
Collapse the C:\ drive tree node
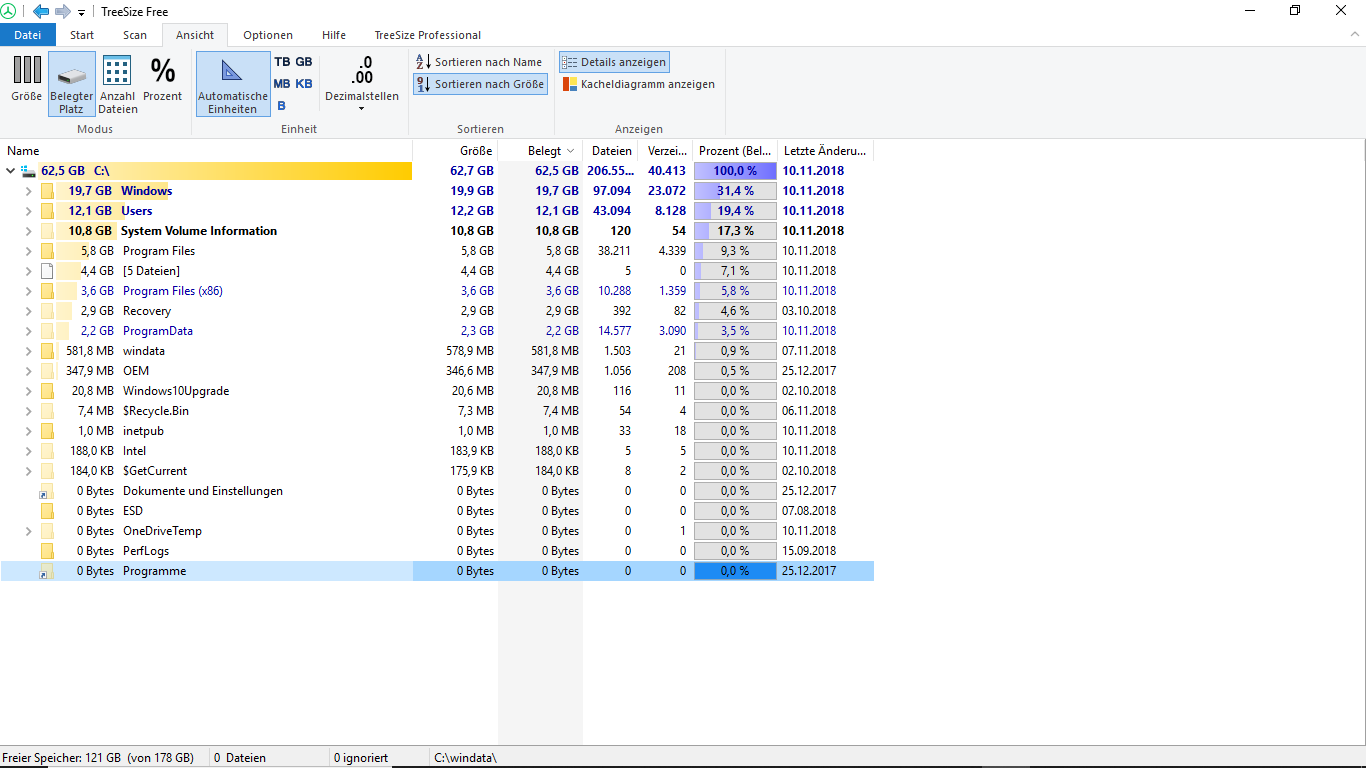point(10,171)
